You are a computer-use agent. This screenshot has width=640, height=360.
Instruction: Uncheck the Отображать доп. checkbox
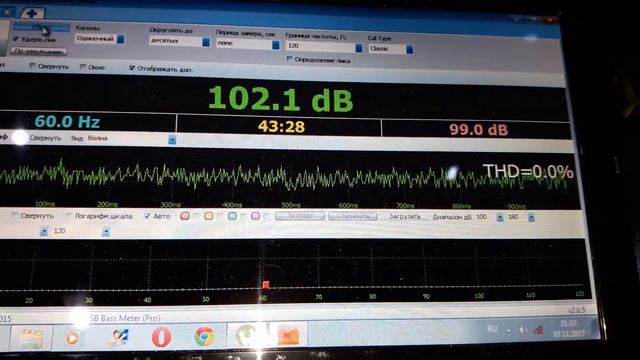click(132, 68)
